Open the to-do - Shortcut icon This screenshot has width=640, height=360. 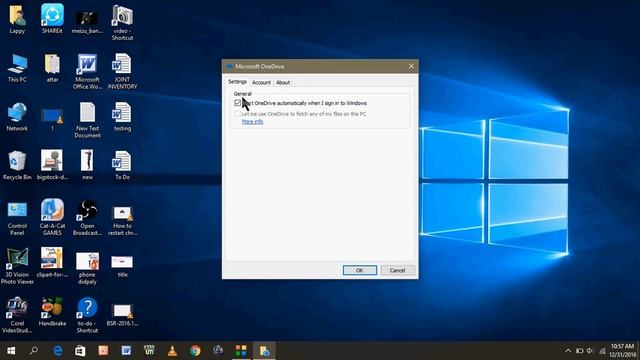(87, 315)
